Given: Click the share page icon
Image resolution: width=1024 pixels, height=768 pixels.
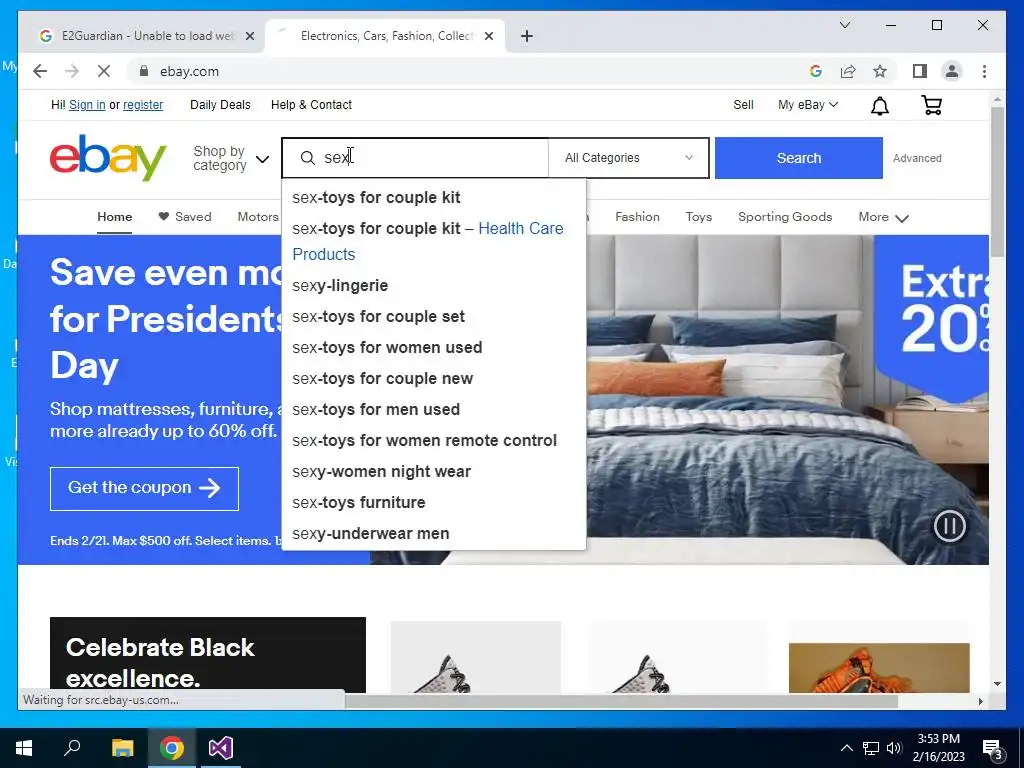Looking at the screenshot, I should click(848, 71).
